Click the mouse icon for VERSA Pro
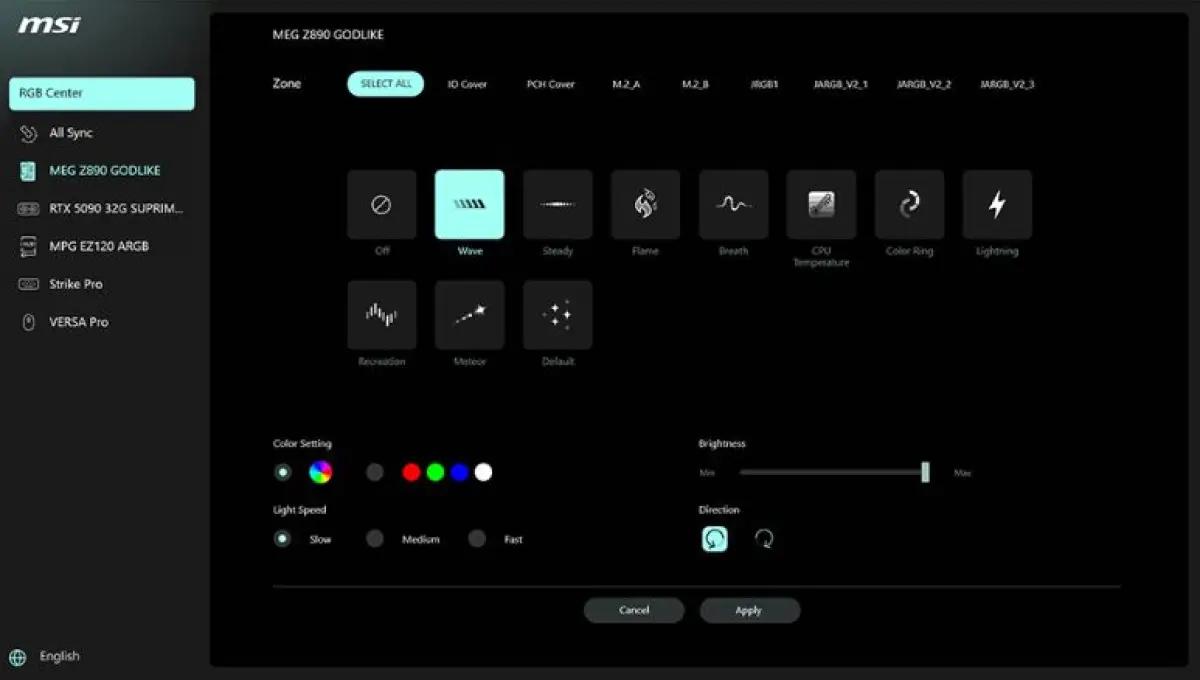This screenshot has width=1200, height=680. pos(29,322)
